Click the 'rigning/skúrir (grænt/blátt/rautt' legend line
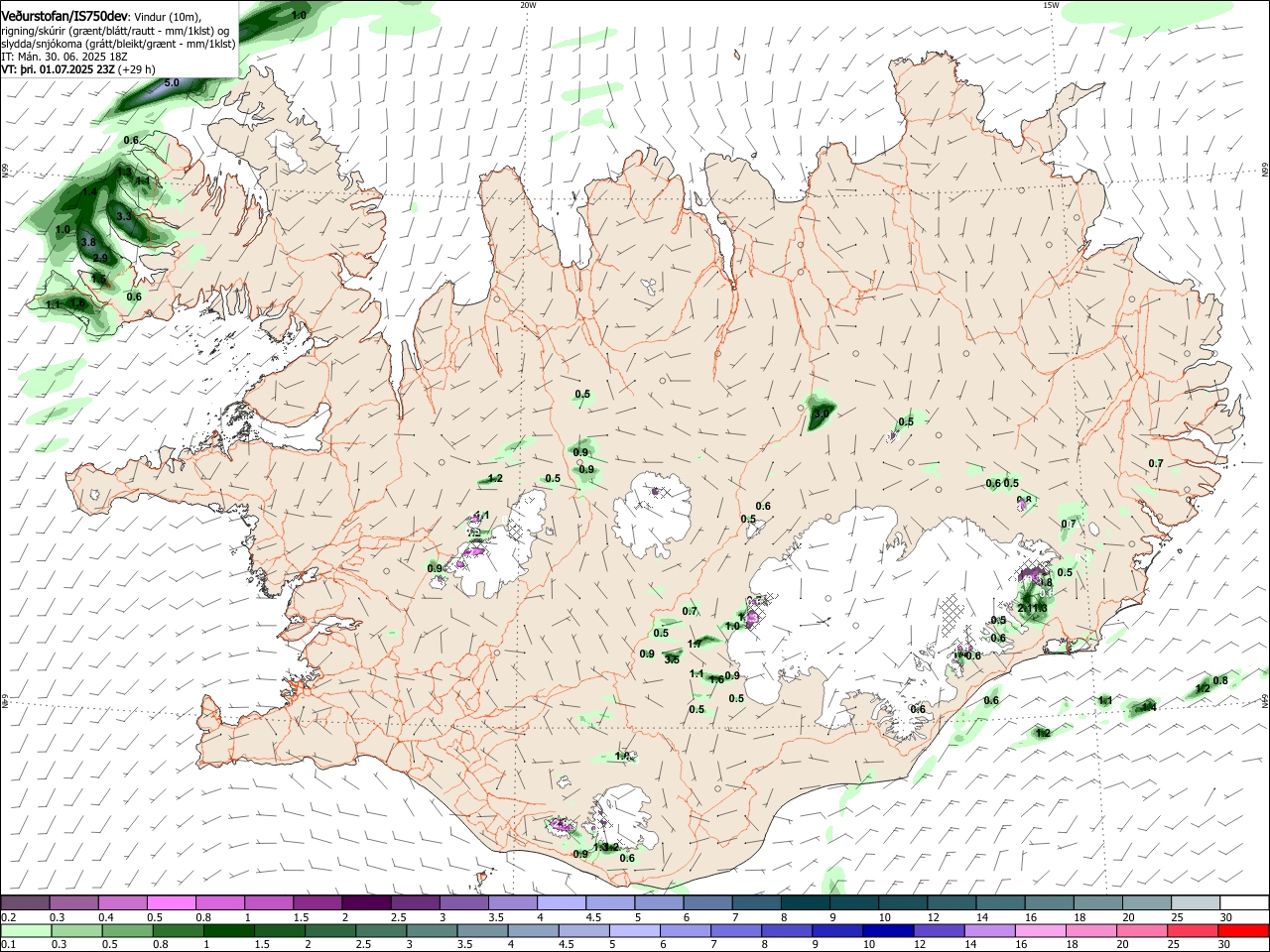The image size is (1270, 952). 117,30
